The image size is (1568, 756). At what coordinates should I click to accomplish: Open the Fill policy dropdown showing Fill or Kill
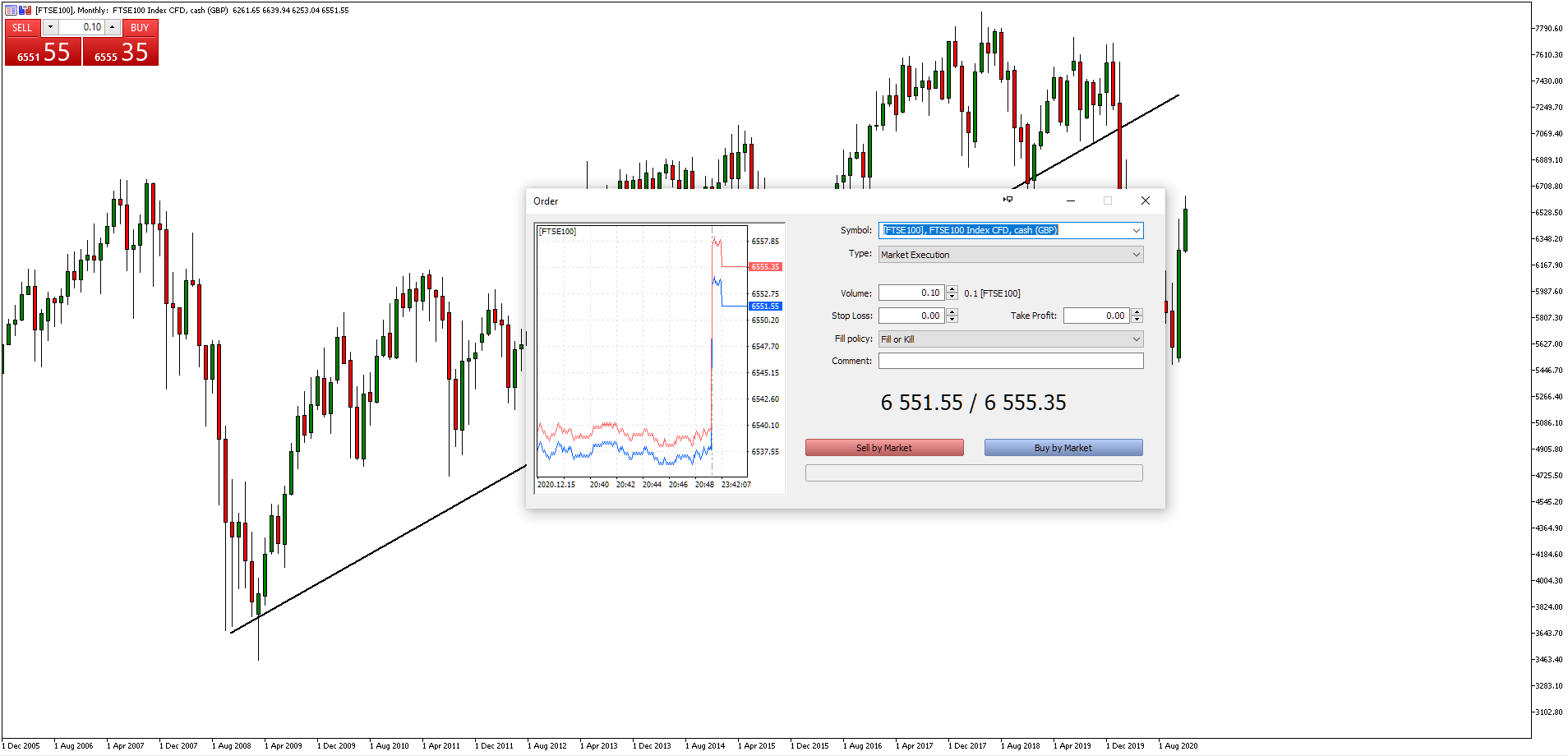pos(1137,339)
